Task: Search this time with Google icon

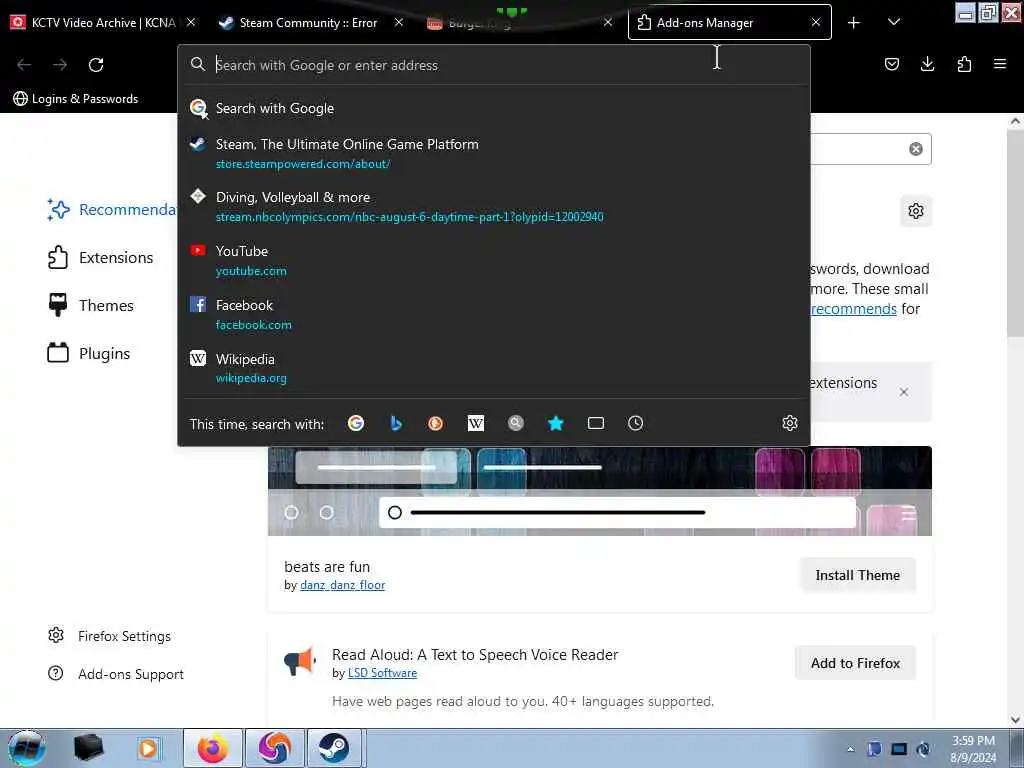Action: coord(356,423)
